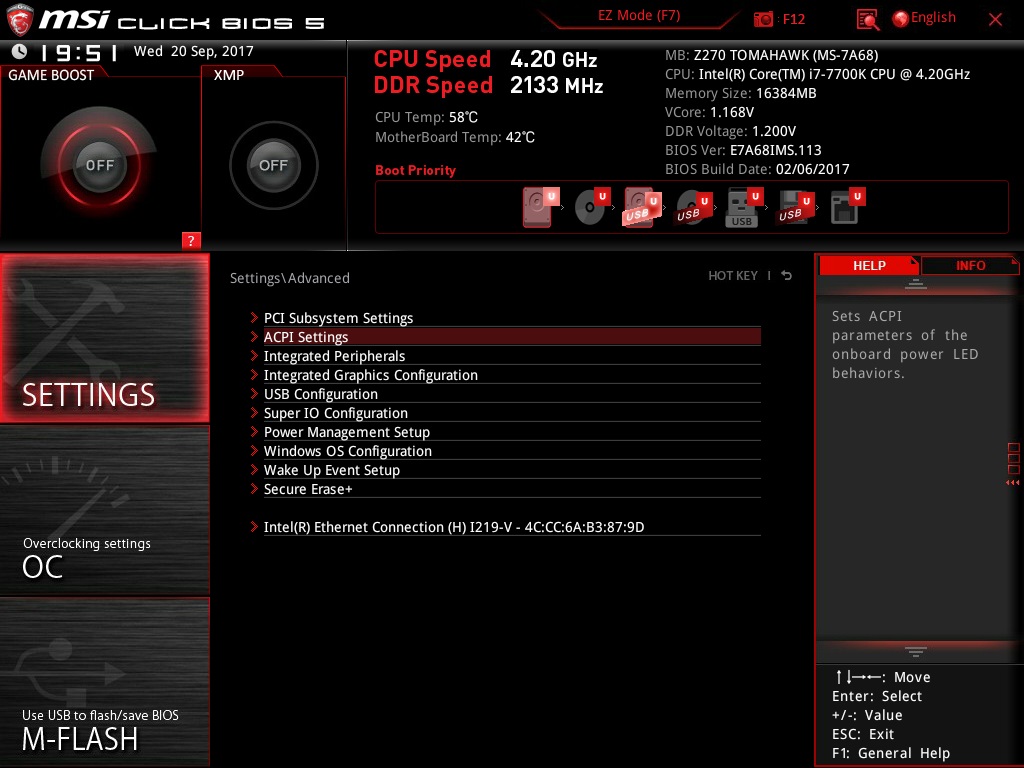Click the back arrow beside HOT KEY
This screenshot has height=768, width=1024.
tap(786, 276)
